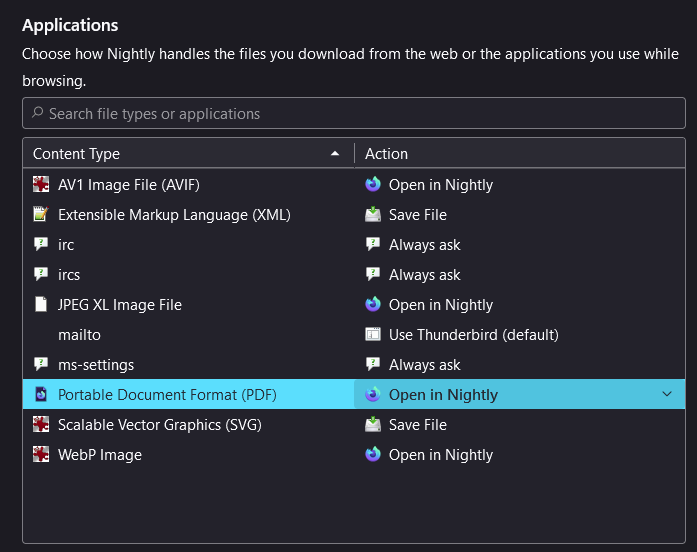697x552 pixels.
Task: Sort by the Content Type column header
Action: click(180, 154)
